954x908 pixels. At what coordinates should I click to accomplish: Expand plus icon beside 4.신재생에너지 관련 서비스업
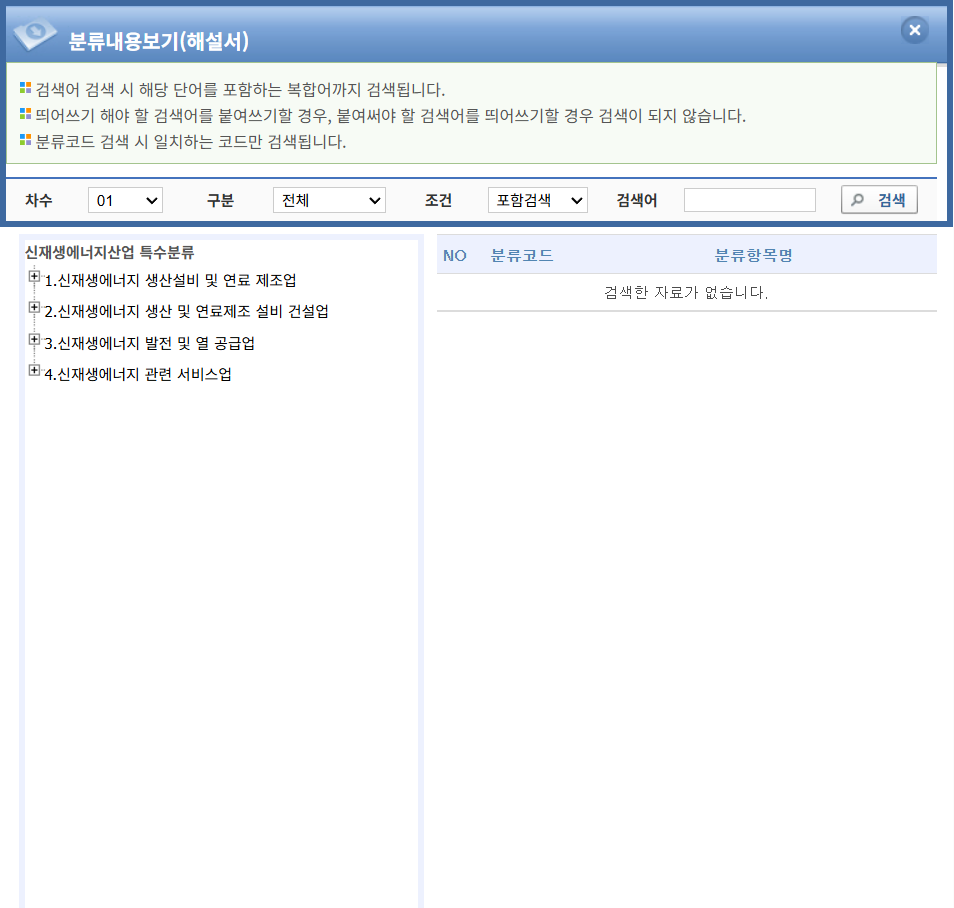pos(35,371)
